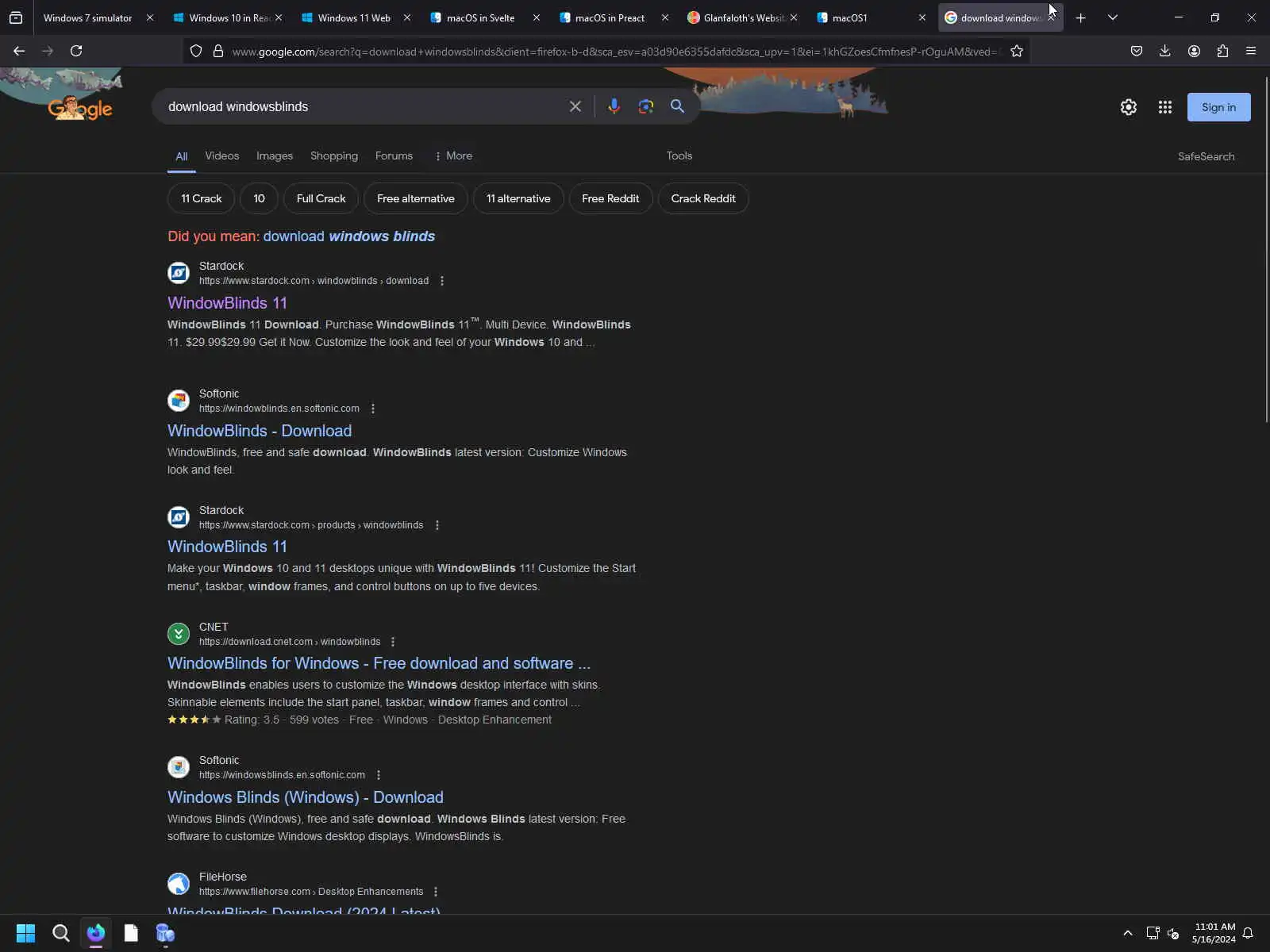Open the extensions puzzle icon
The image size is (1270, 952).
[1222, 51]
